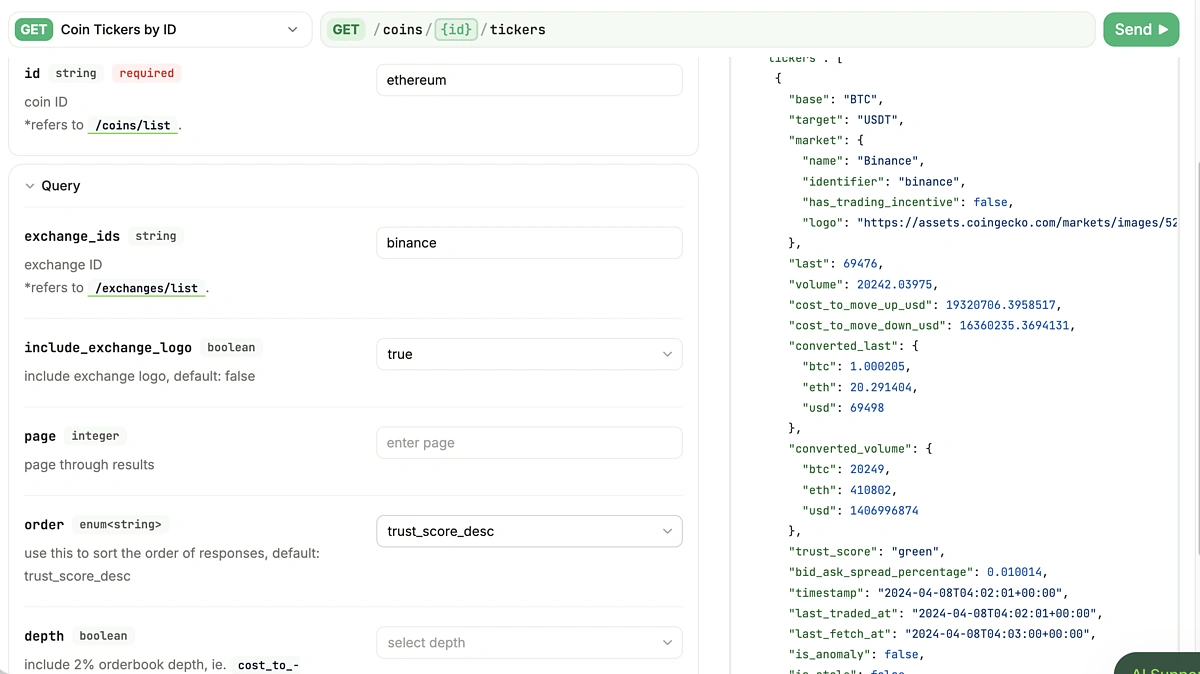1200x674 pixels.
Task: Click the AI Support chat button
Action: (1160, 664)
